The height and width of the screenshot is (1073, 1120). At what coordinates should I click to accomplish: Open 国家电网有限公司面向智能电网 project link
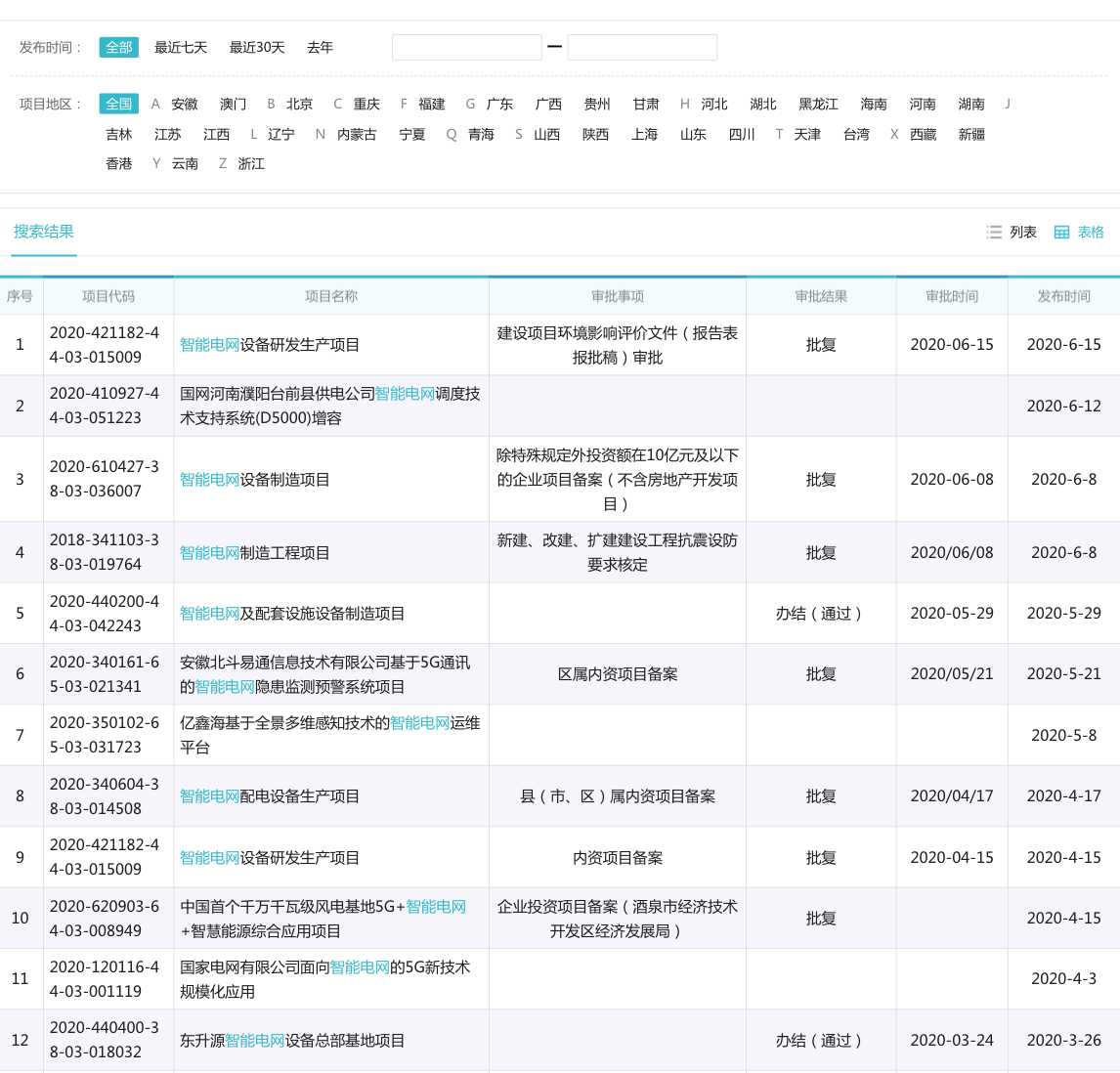325,979
